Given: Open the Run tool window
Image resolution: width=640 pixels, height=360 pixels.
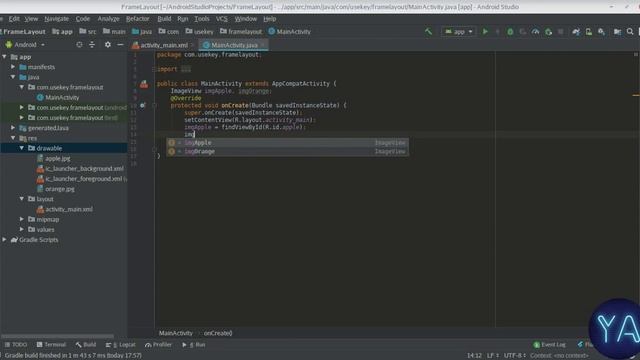Looking at the screenshot, I should pos(194,344).
